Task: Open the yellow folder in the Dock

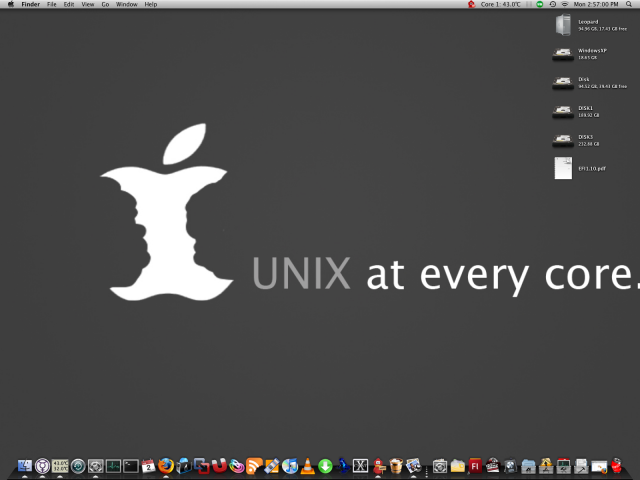Action: (x=458, y=466)
